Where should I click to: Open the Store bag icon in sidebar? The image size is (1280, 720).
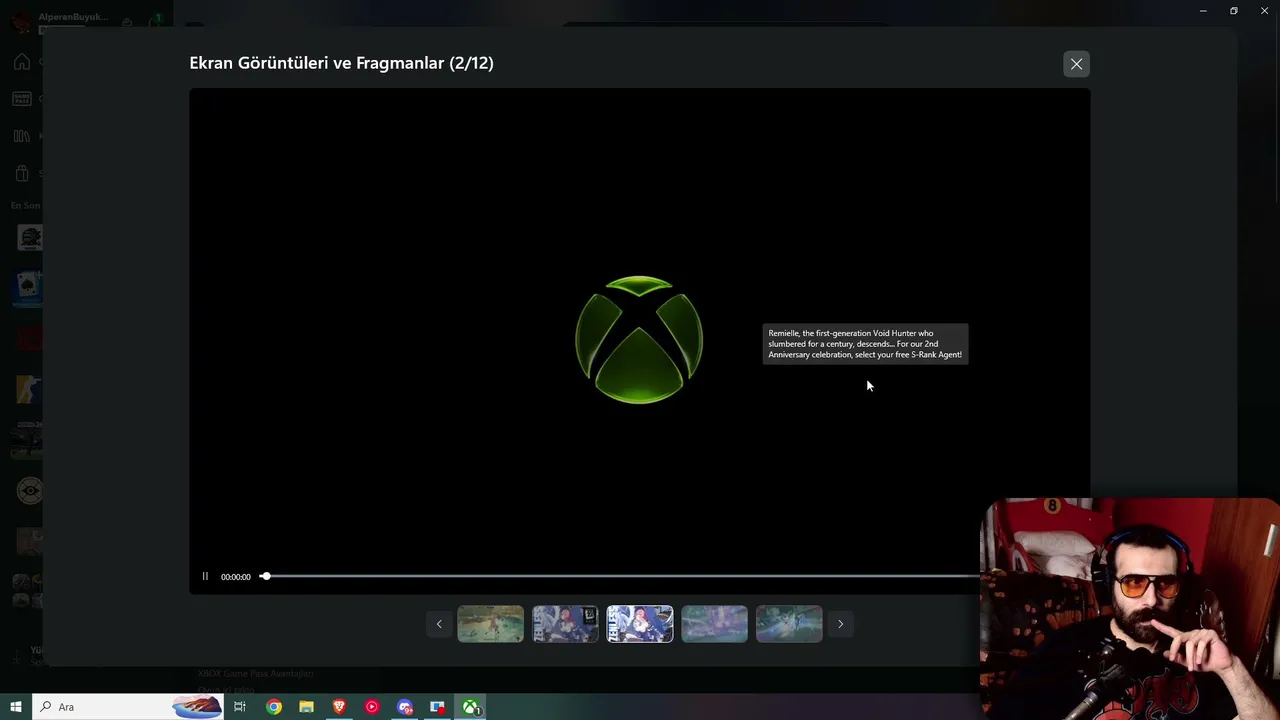(x=22, y=173)
